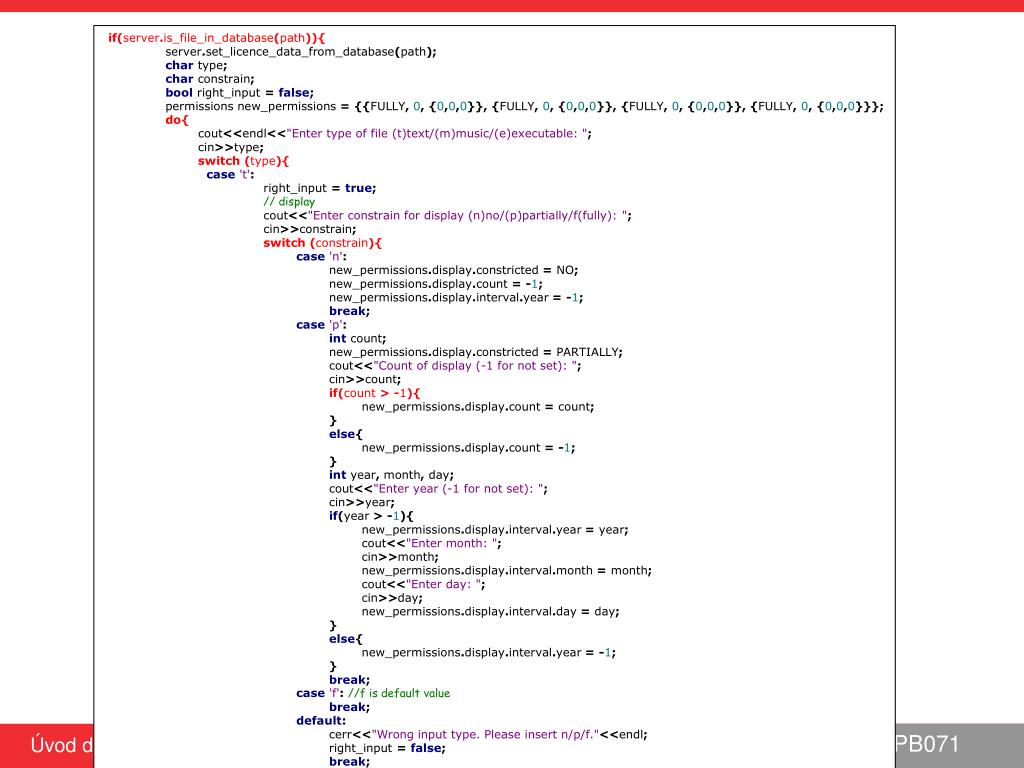Screen dimensions: 1024x768
Task: Select the 'display.interval.day = day;' line
Action: tap(490, 612)
